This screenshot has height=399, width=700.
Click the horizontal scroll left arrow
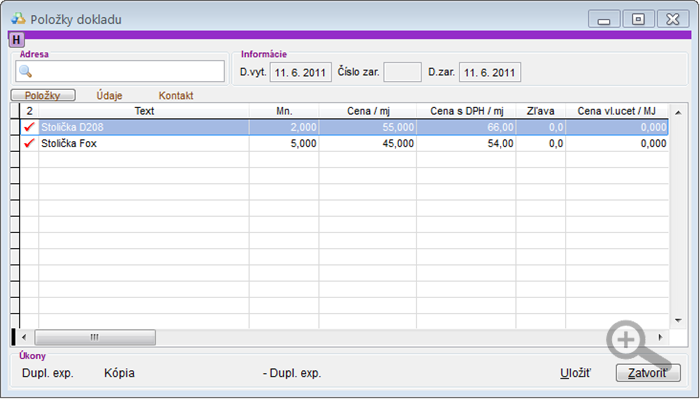[25, 337]
